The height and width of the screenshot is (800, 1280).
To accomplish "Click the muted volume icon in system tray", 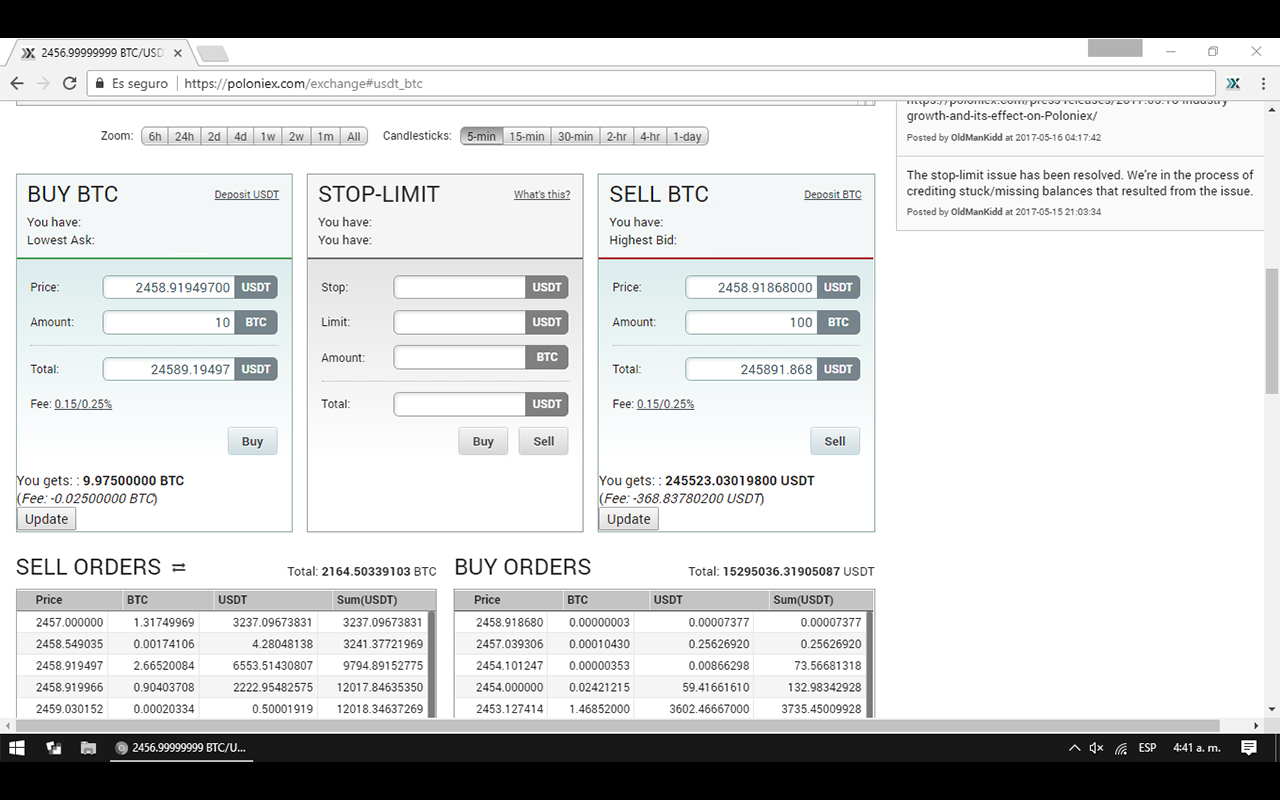I will click(x=1096, y=748).
